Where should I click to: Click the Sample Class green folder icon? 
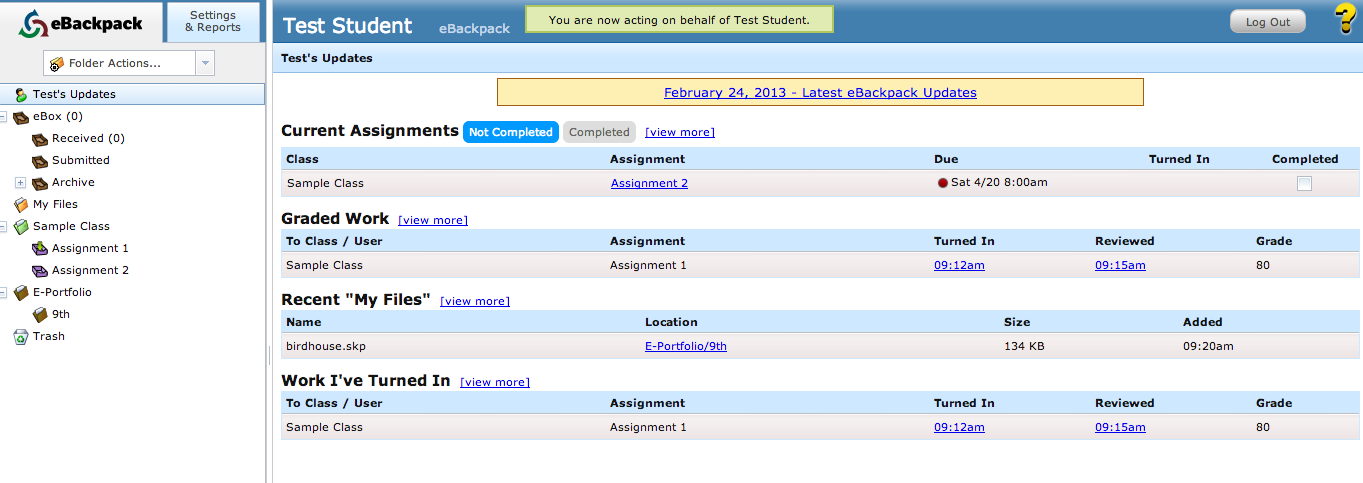click(x=21, y=227)
